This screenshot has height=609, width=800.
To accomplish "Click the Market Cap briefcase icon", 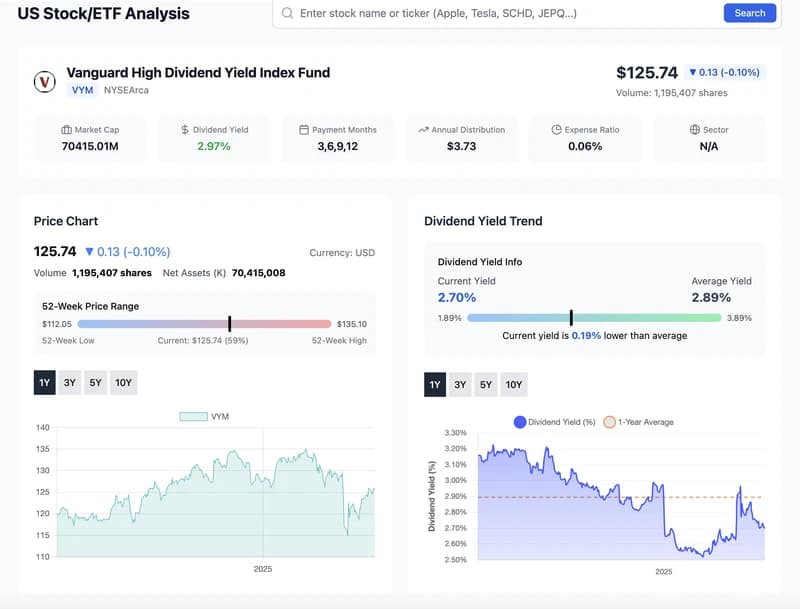I will tap(66, 130).
